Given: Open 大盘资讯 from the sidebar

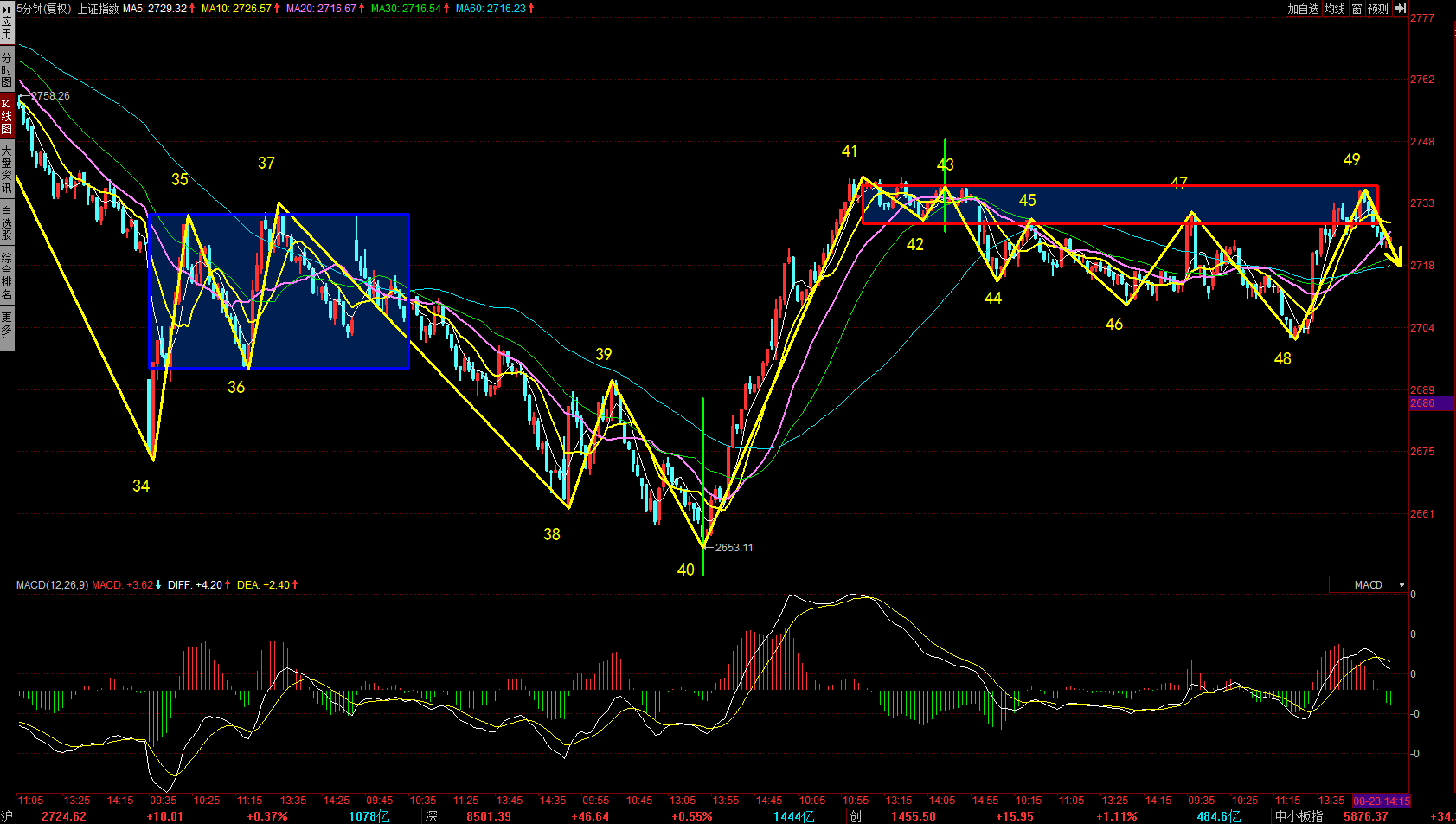Looking at the screenshot, I should (7, 170).
